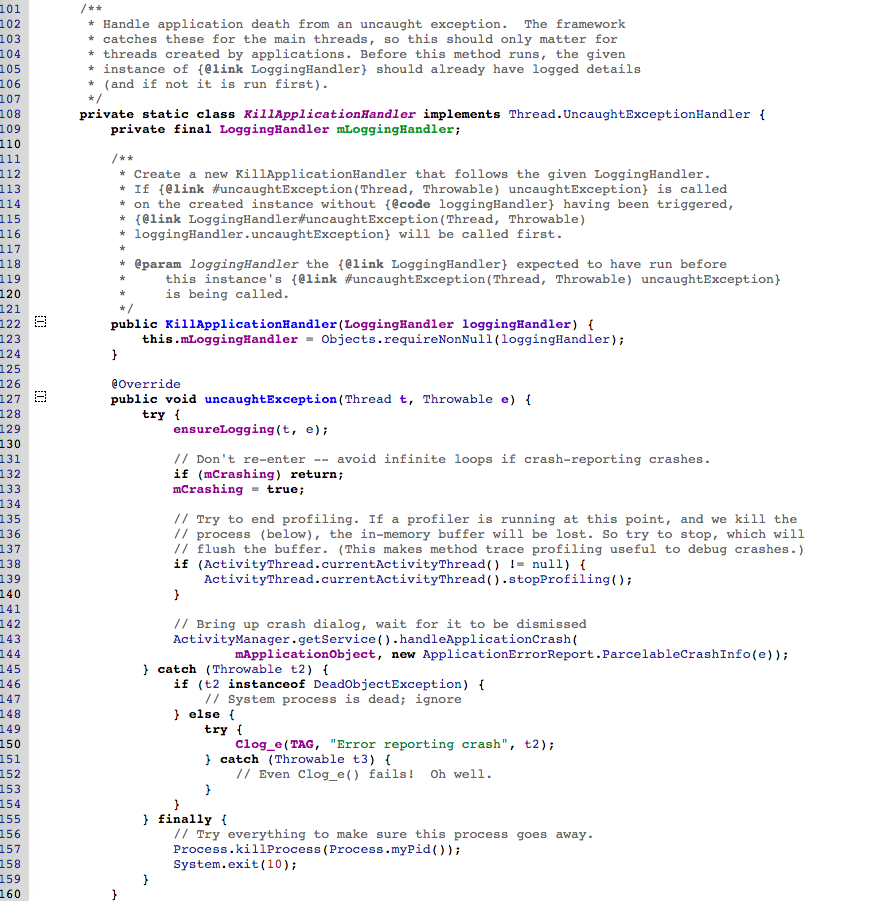
Task: Collapse the KillApplicationHandler constructor fold region
Action: 39,322
